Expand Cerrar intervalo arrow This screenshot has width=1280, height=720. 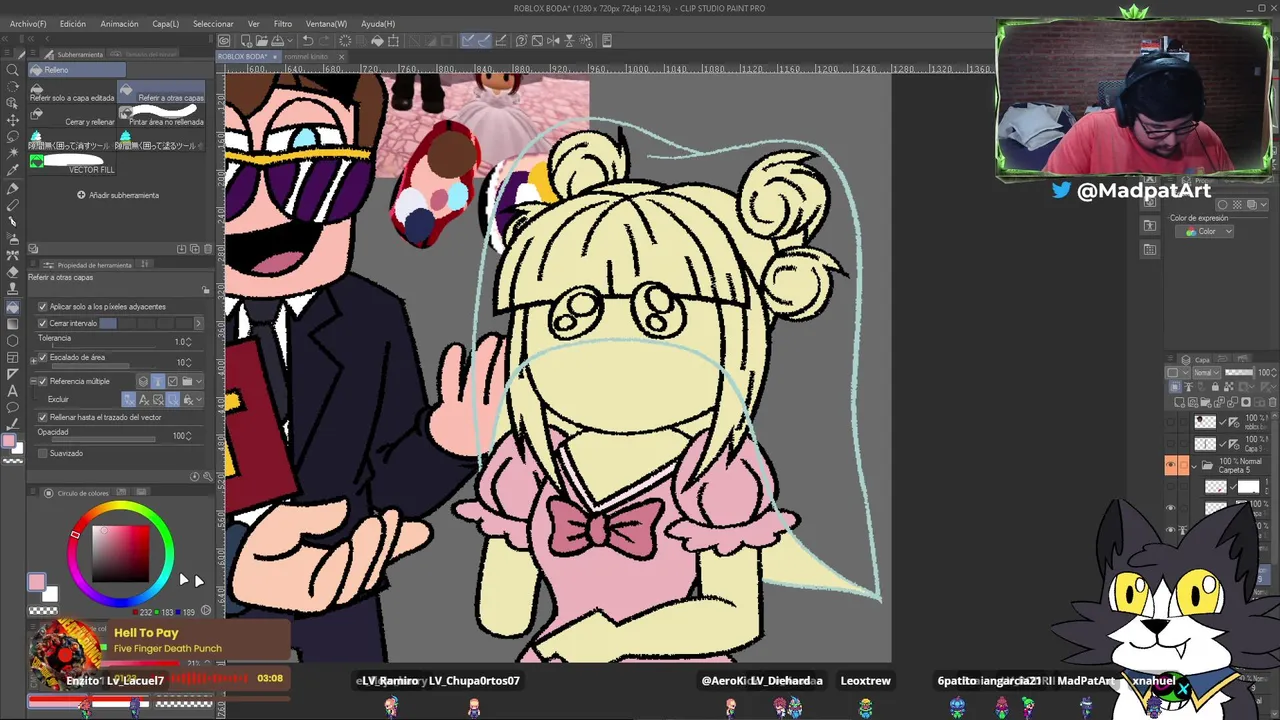[198, 324]
